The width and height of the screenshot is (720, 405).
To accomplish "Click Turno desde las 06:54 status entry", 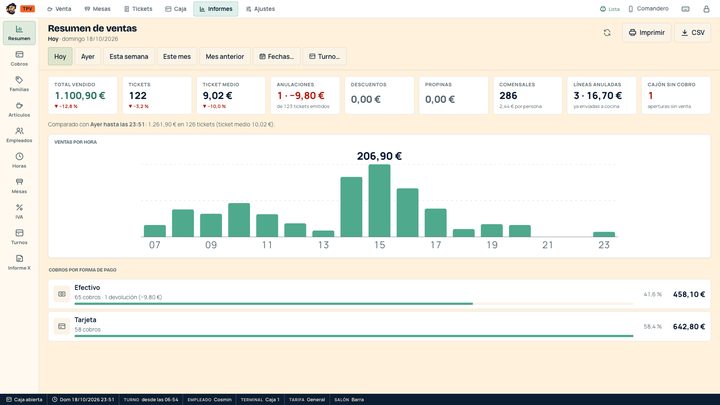I will click(151, 399).
